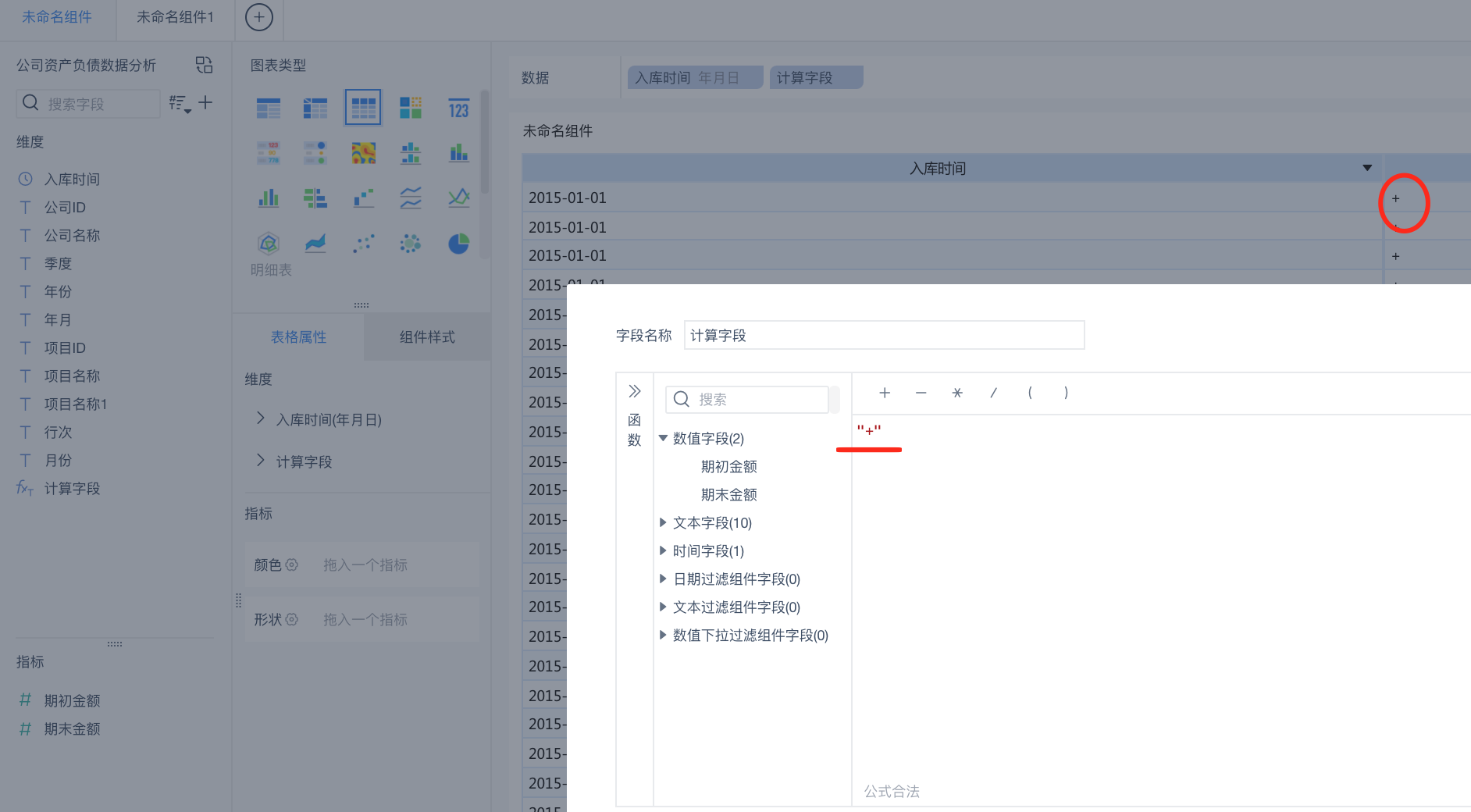The width and height of the screenshot is (1471, 812).
Task: Click the chart type list scrollbar
Action: [485, 142]
